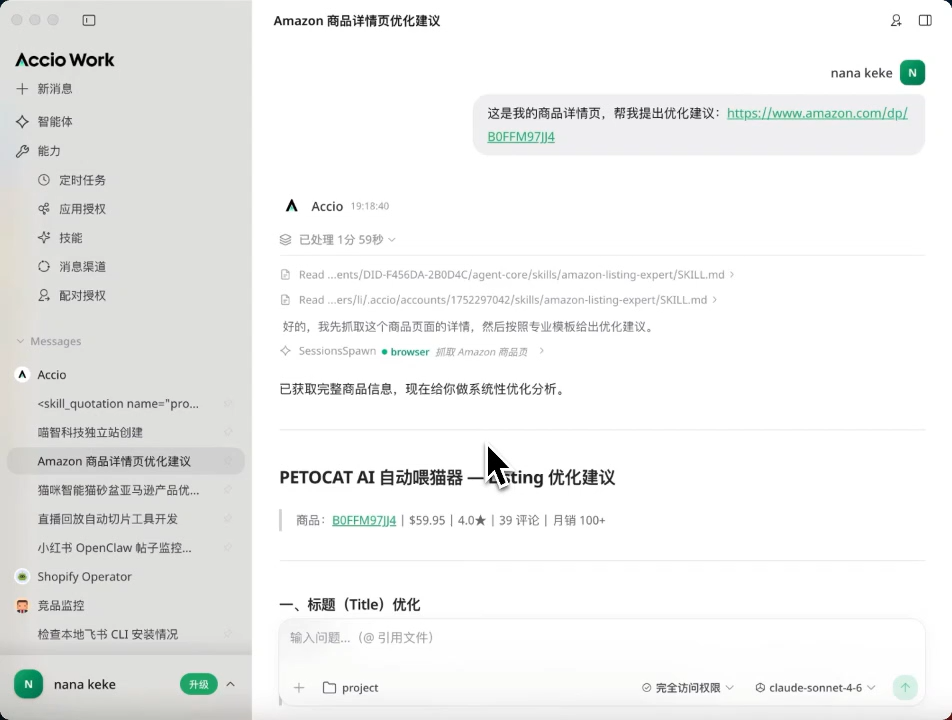Click the circular icon beside 消息渠道
Image resolution: width=952 pixels, height=720 pixels.
click(44, 267)
